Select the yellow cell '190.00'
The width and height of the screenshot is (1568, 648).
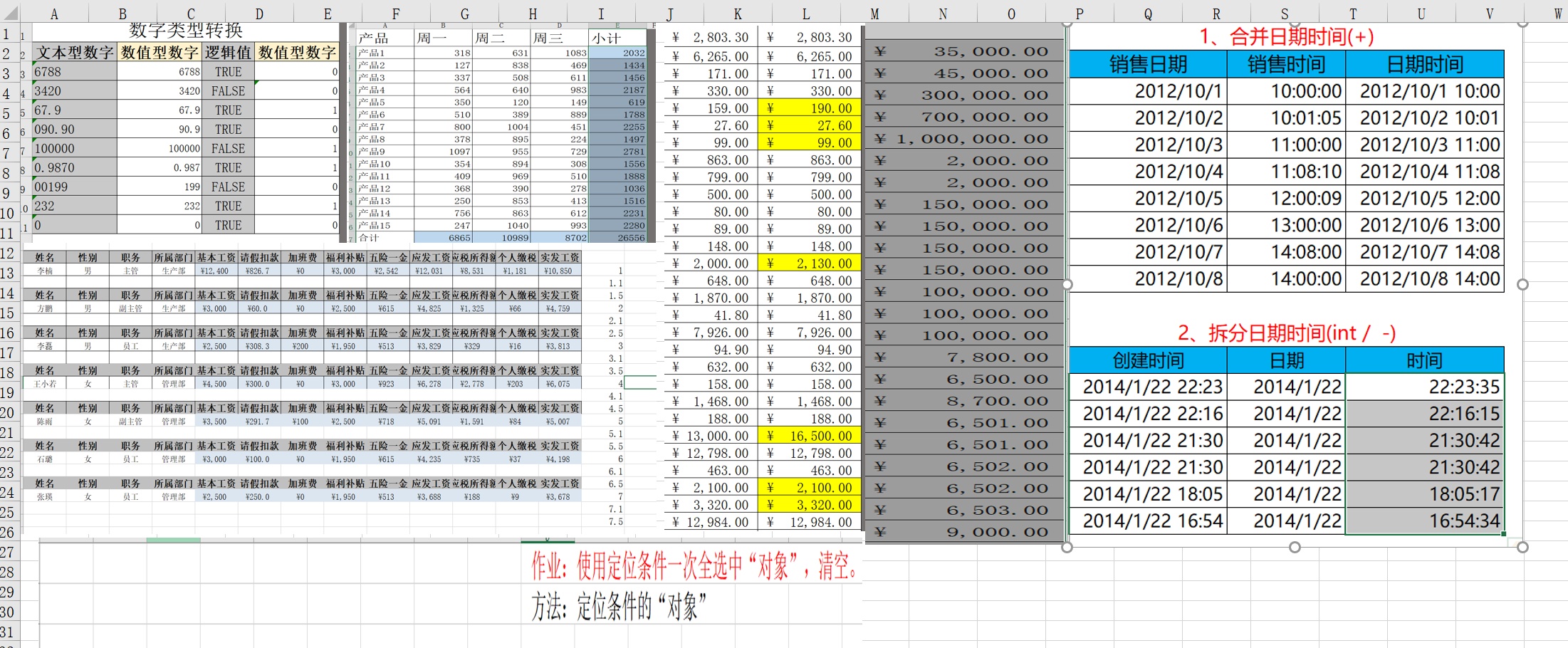pyautogui.click(x=810, y=108)
